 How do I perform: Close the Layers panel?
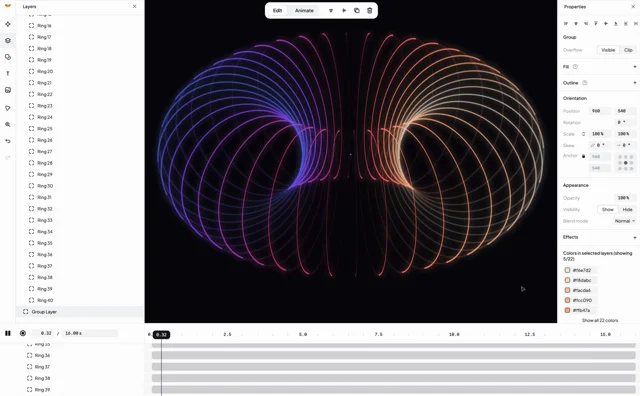135,7
